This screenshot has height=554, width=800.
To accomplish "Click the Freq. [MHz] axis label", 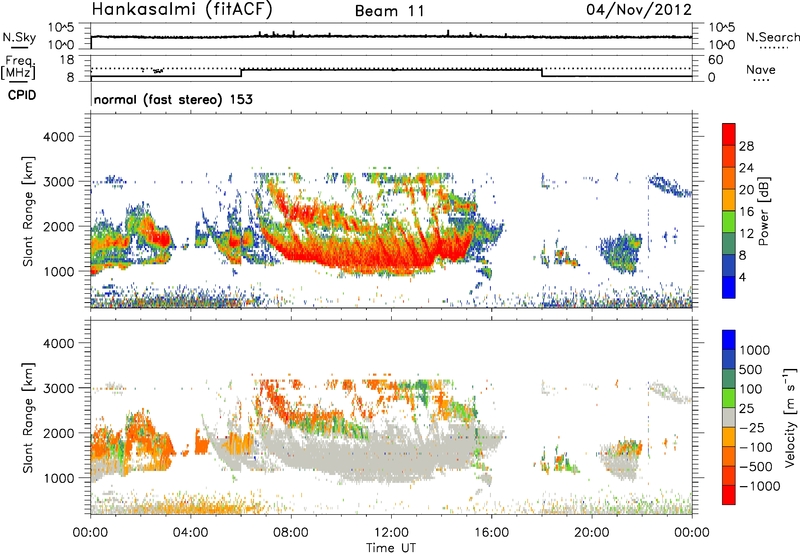I will pyautogui.click(x=18, y=68).
